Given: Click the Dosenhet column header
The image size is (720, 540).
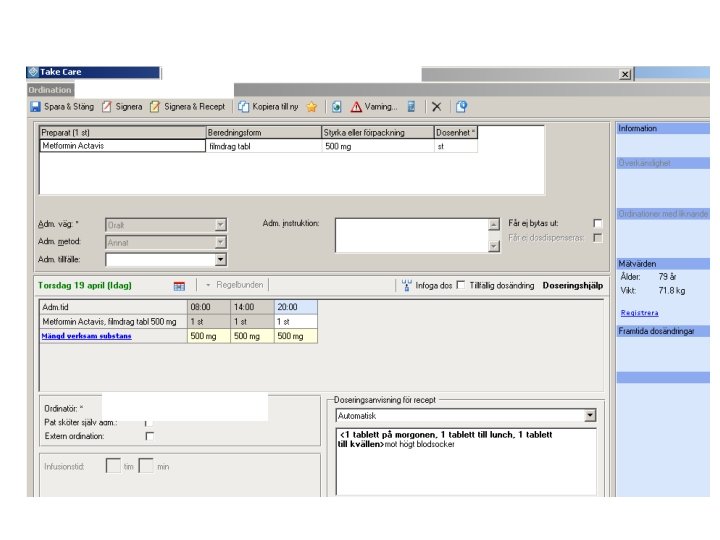Looking at the screenshot, I should click(x=456, y=133).
